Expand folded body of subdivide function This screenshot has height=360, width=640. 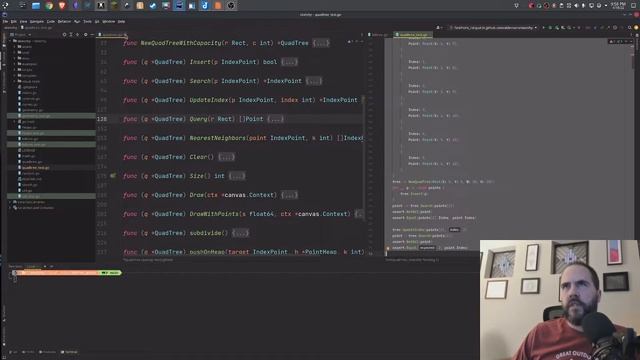click(x=240, y=233)
